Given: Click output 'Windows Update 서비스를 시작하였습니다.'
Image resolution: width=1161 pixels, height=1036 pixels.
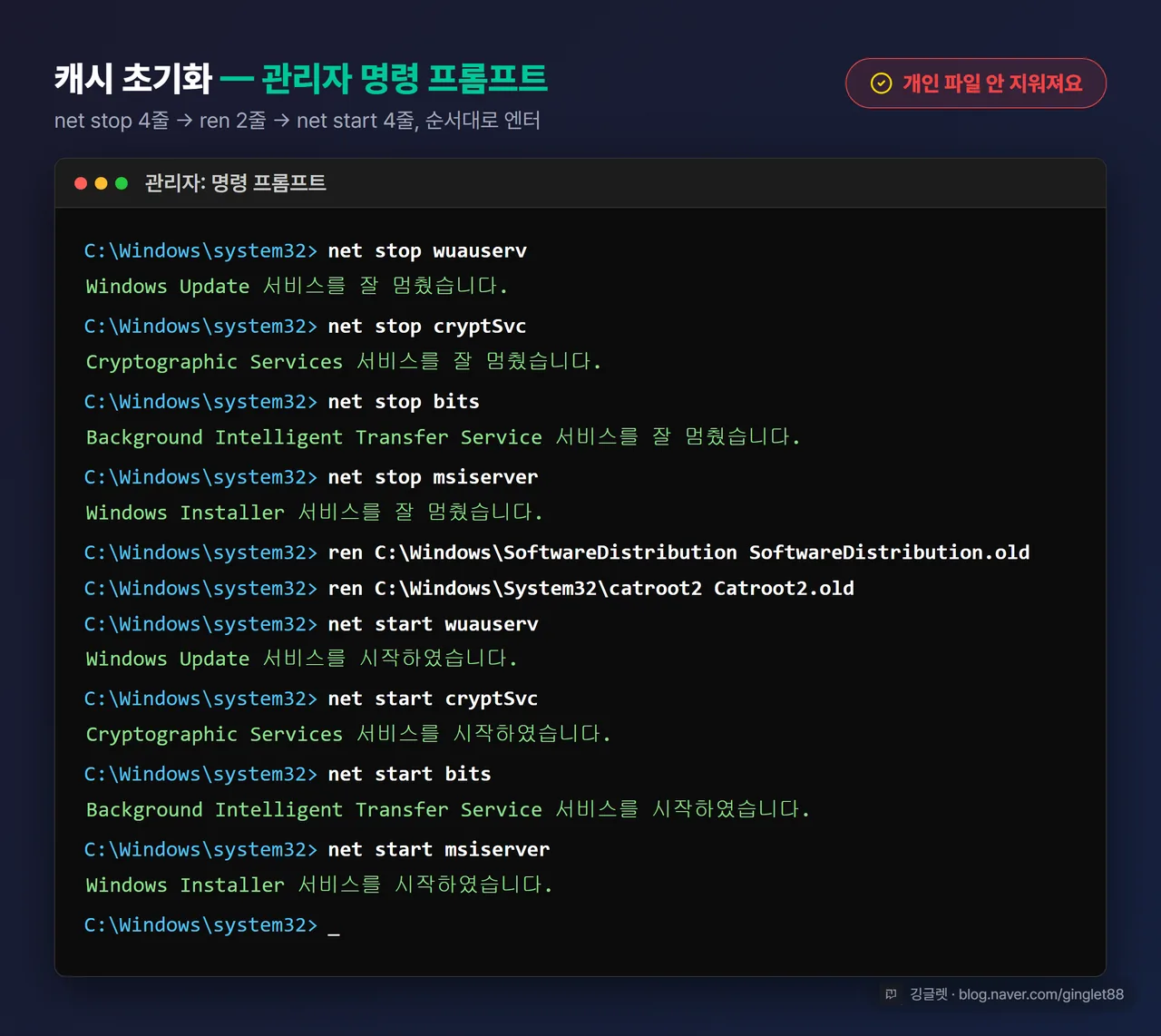Looking at the screenshot, I should click(x=302, y=660).
